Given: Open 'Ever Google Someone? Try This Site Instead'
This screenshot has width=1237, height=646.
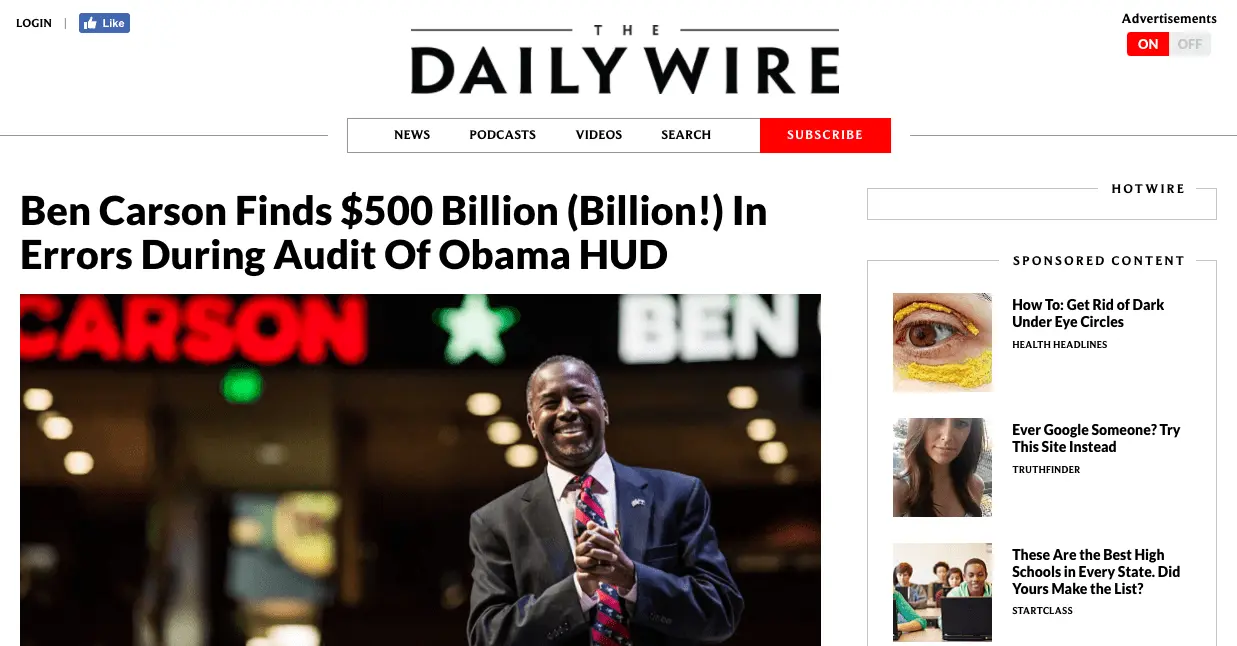Looking at the screenshot, I should tap(1096, 438).
